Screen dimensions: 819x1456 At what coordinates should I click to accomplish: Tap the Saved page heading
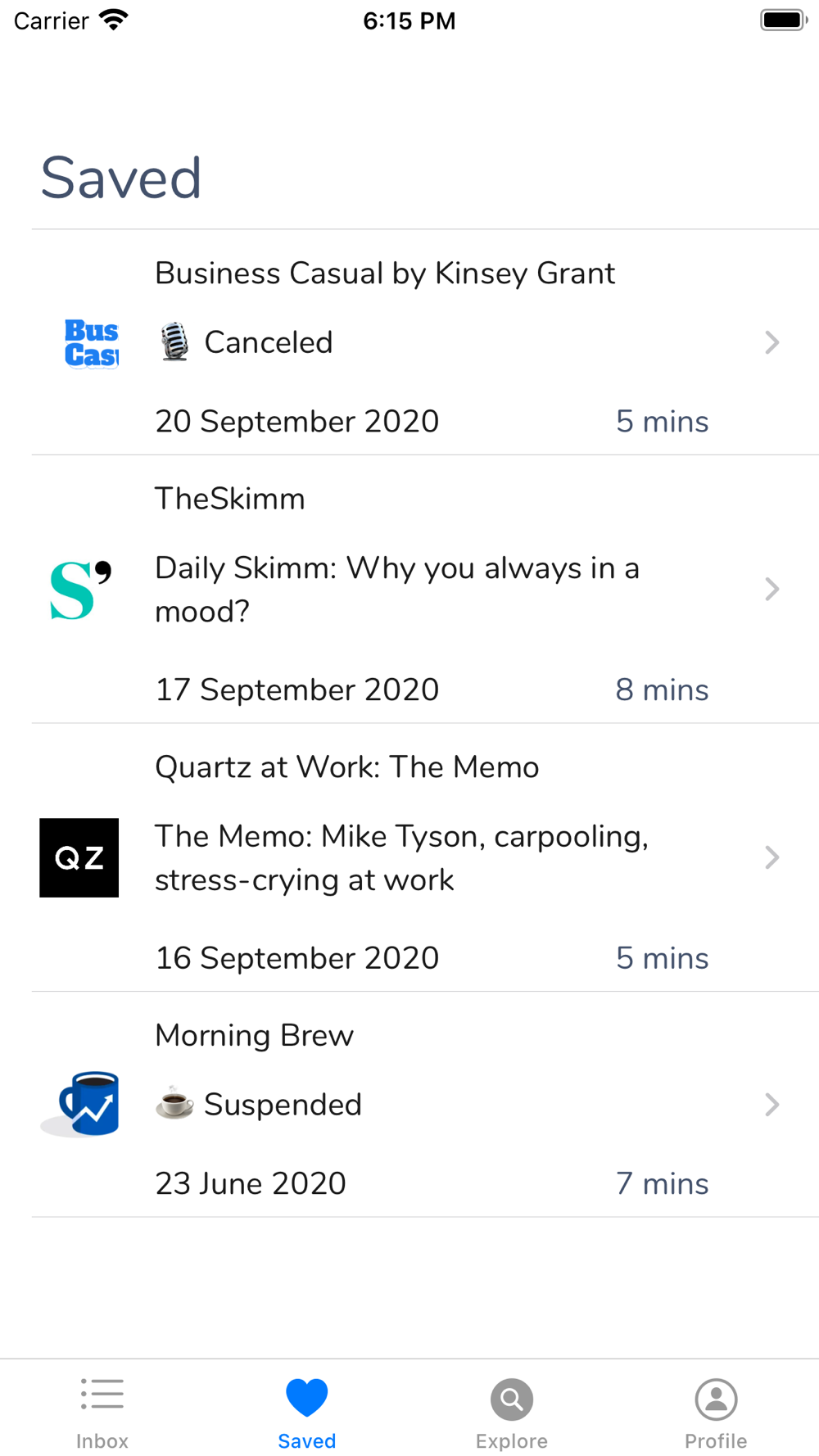121,178
